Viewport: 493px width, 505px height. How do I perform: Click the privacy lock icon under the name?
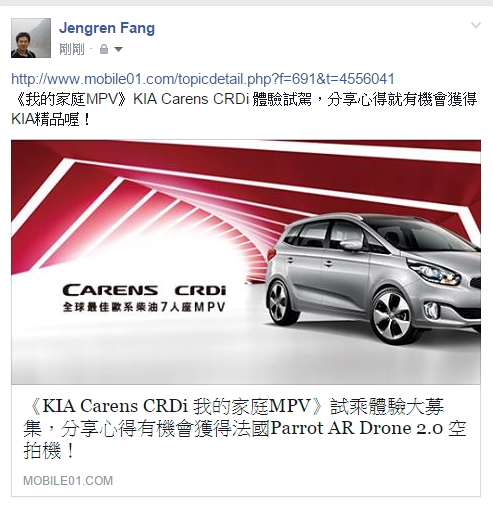(104, 49)
